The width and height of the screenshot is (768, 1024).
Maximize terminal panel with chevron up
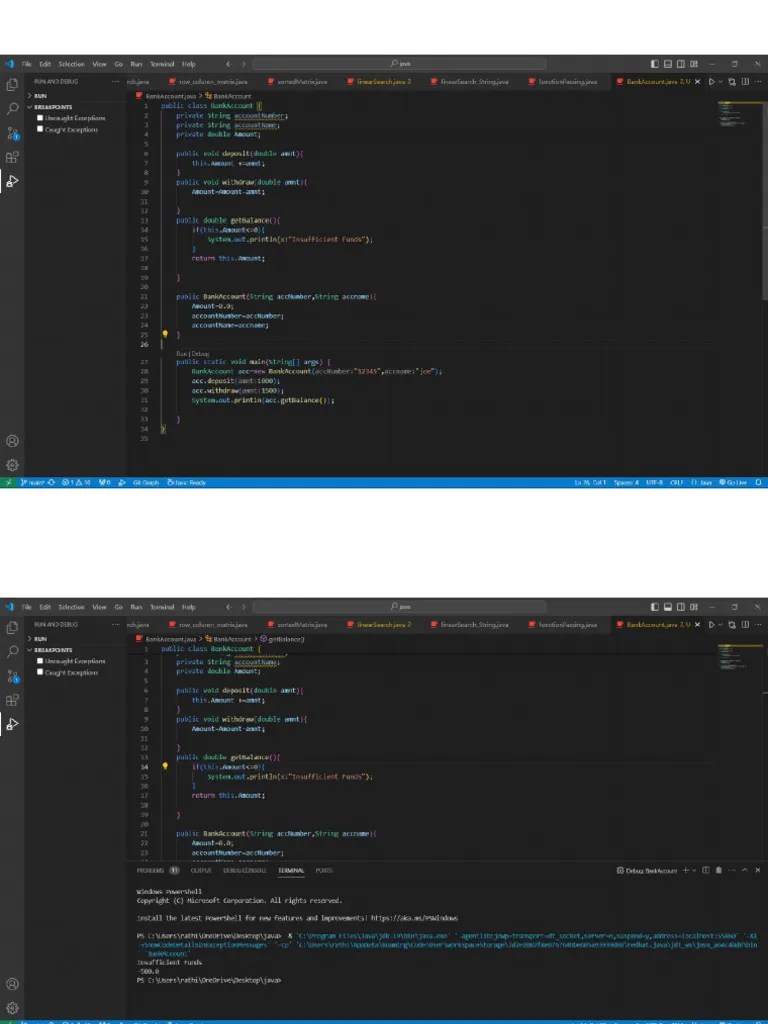(x=745, y=870)
